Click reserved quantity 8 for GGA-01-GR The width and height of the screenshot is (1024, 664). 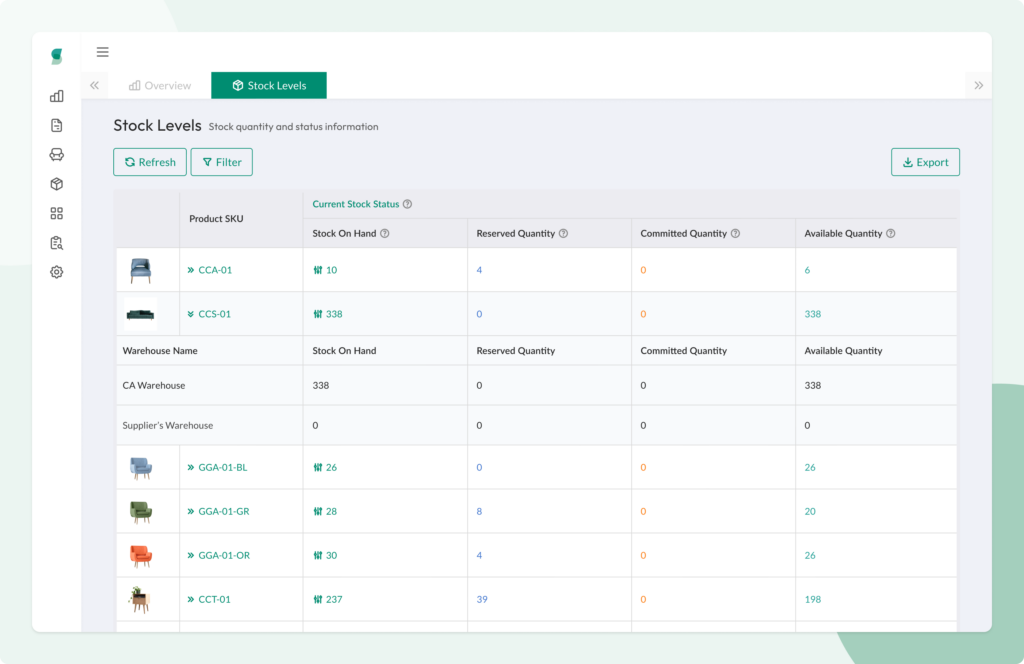coord(479,512)
